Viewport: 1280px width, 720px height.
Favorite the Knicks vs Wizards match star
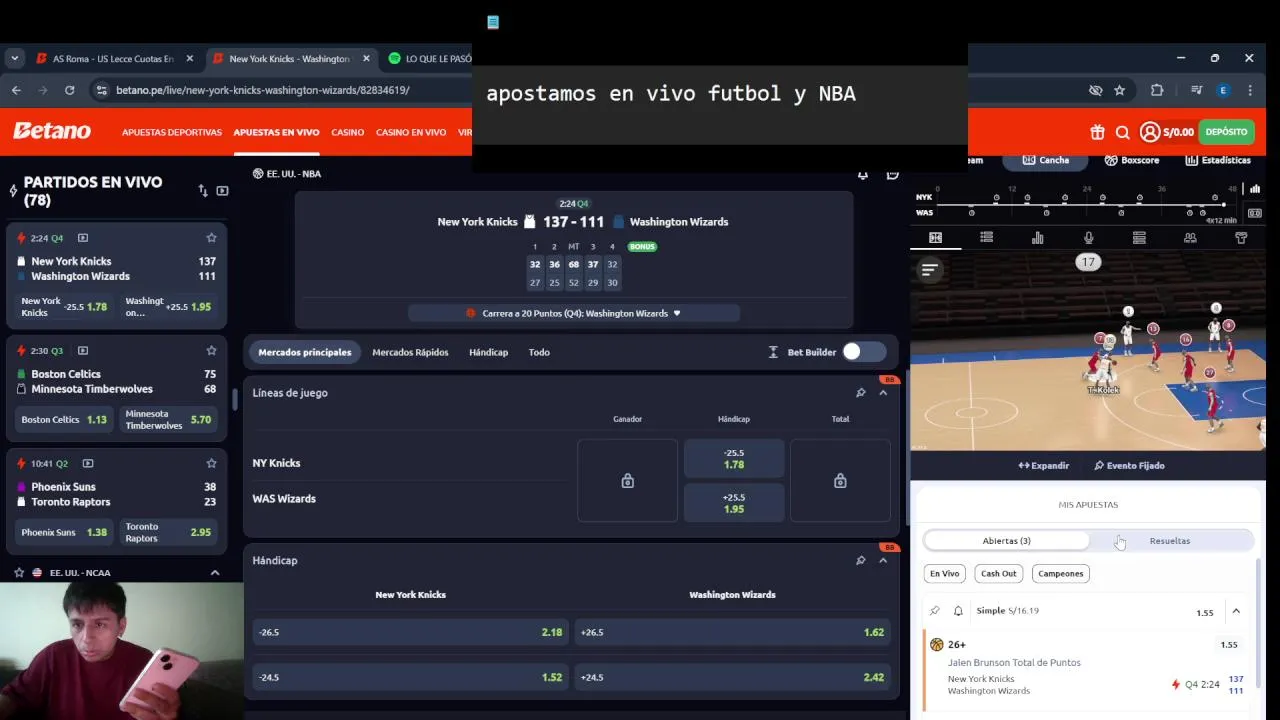pos(211,238)
